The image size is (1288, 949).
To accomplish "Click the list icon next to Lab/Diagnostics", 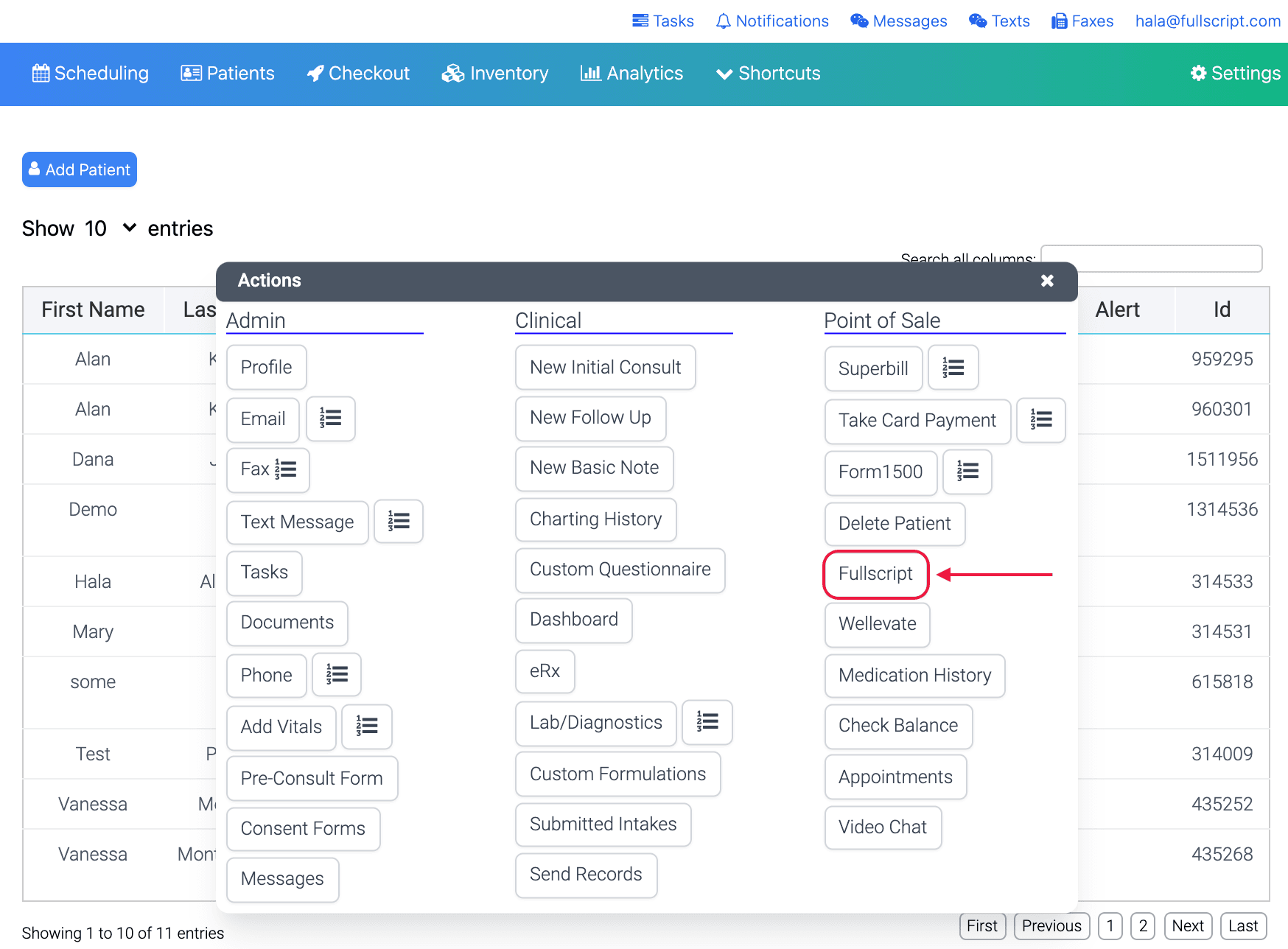I will [707, 722].
